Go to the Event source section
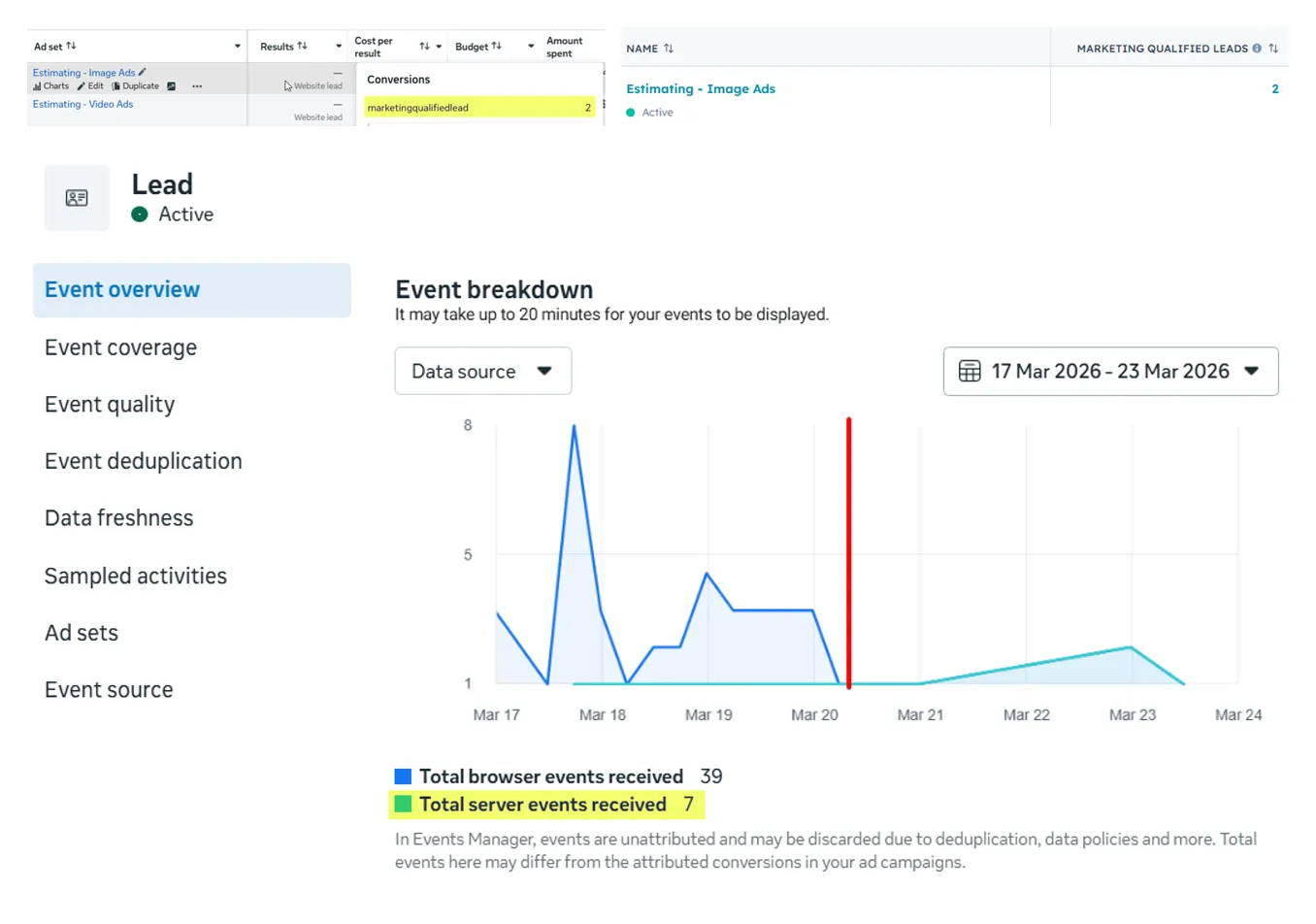 pyautogui.click(x=109, y=689)
